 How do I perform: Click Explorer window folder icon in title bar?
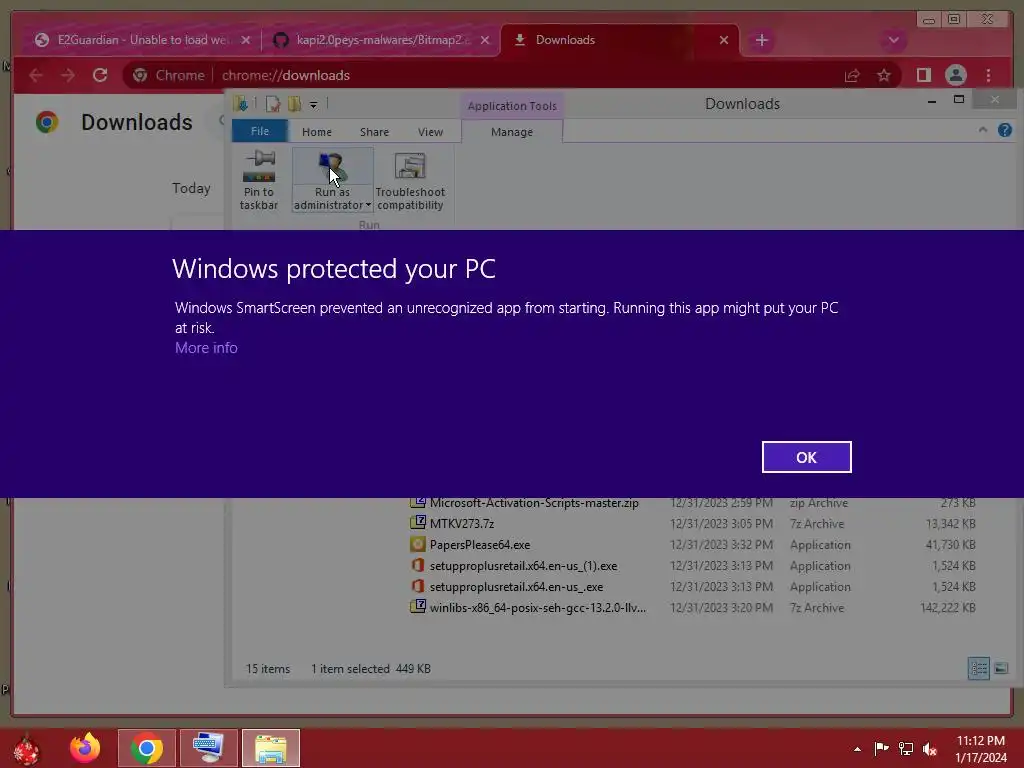click(241, 104)
